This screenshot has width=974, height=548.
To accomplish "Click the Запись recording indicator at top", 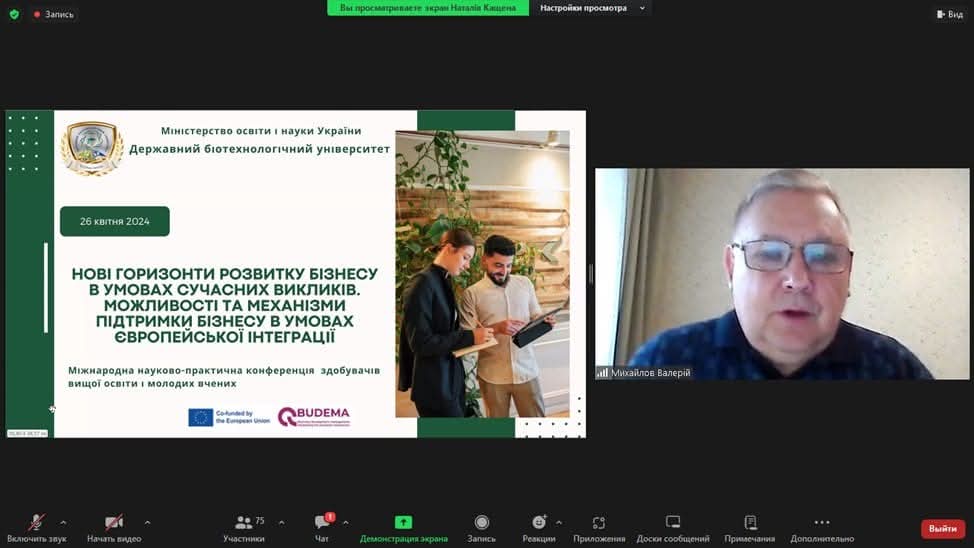I will click(53, 14).
